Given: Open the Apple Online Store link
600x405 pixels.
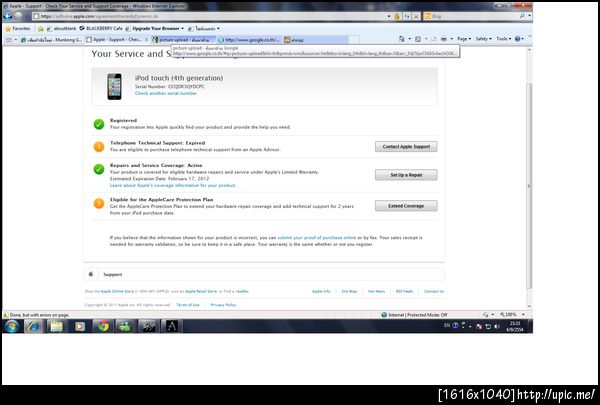Looking at the screenshot, I should point(117,291).
